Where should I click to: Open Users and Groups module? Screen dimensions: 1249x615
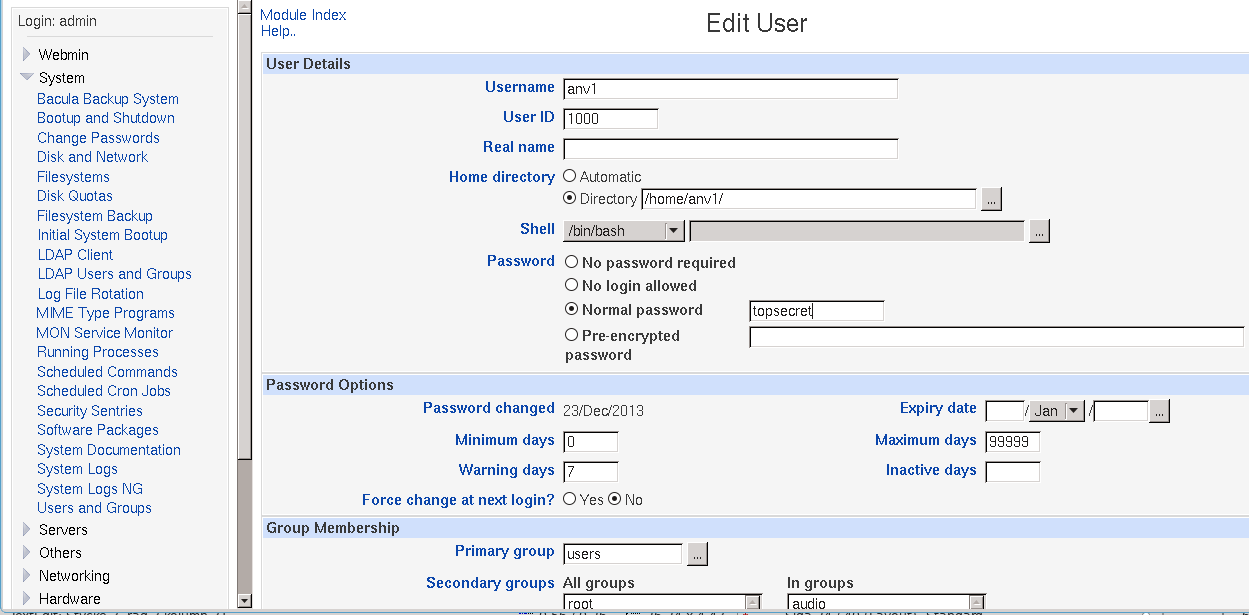94,508
